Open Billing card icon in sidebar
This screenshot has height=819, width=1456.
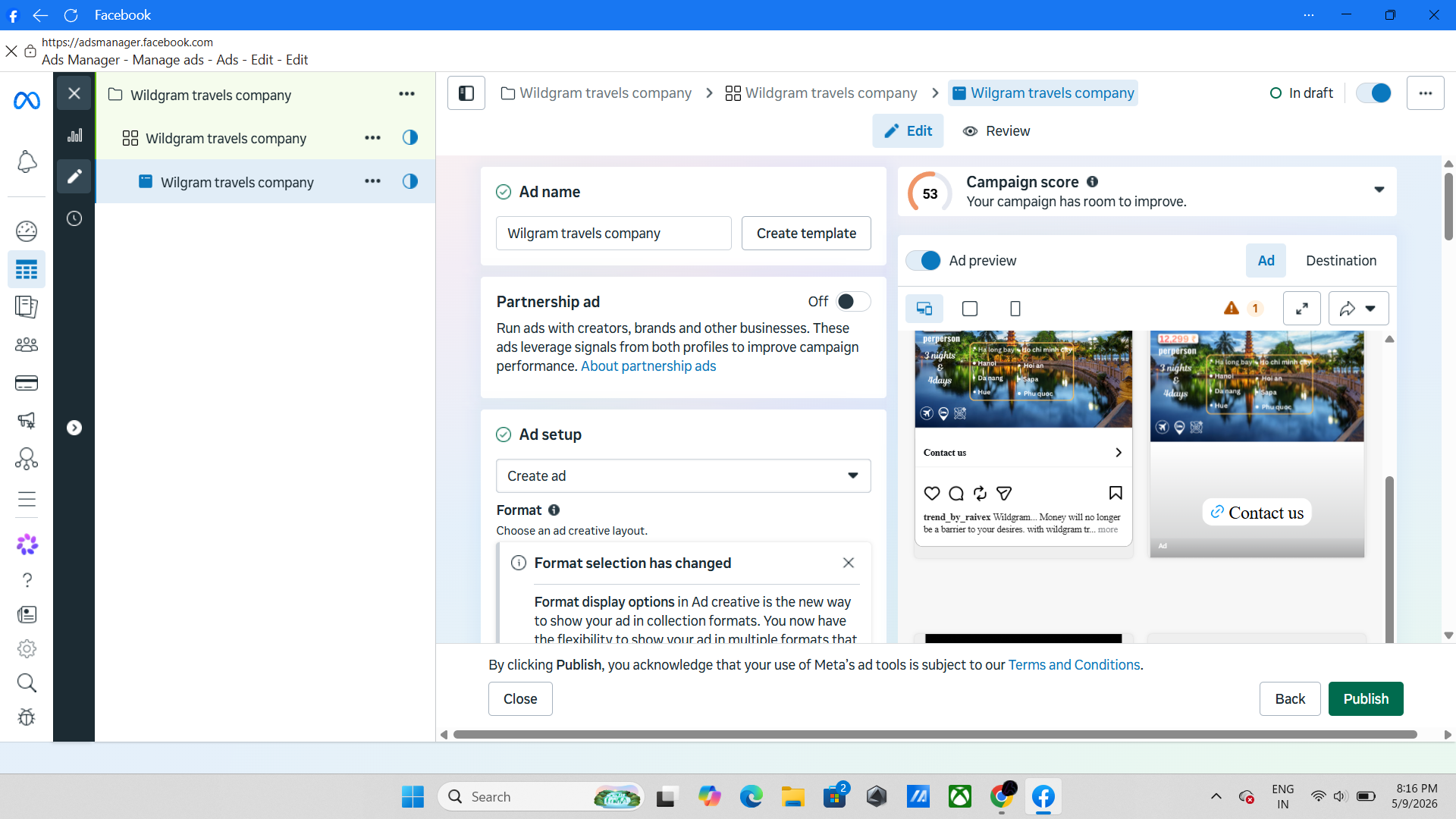27,383
